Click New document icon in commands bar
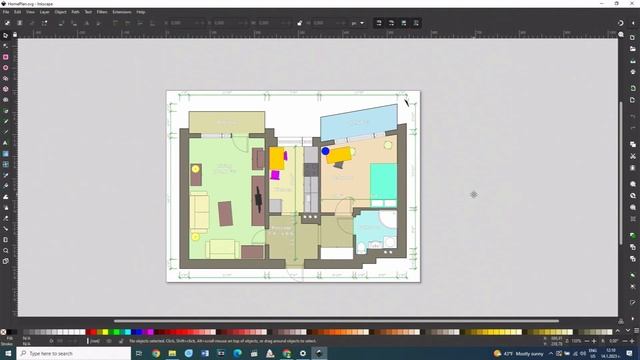This screenshot has width=640, height=360. point(633,38)
